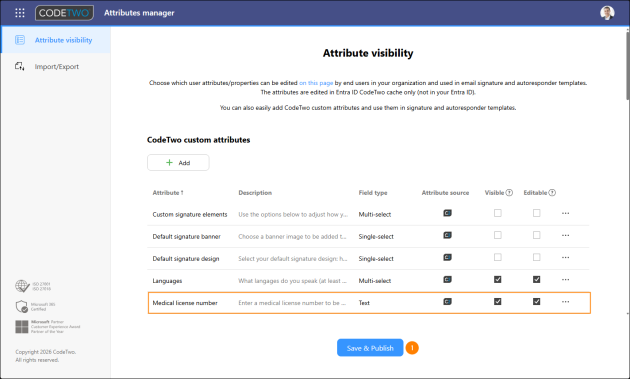The height and width of the screenshot is (379, 630).
Task: Tick Editable for Default signature design
Action: 536,257
